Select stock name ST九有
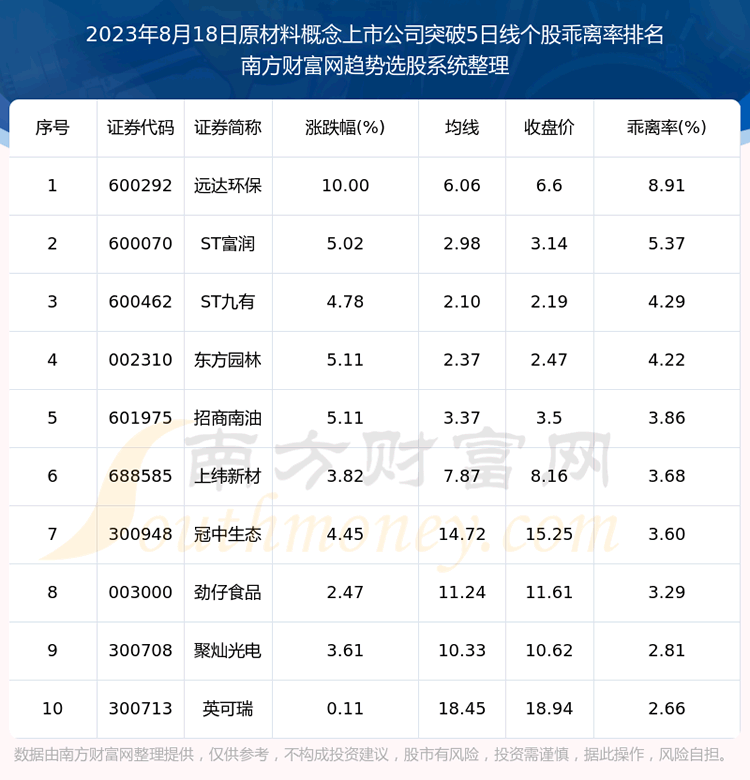The image size is (750, 780). click(228, 302)
